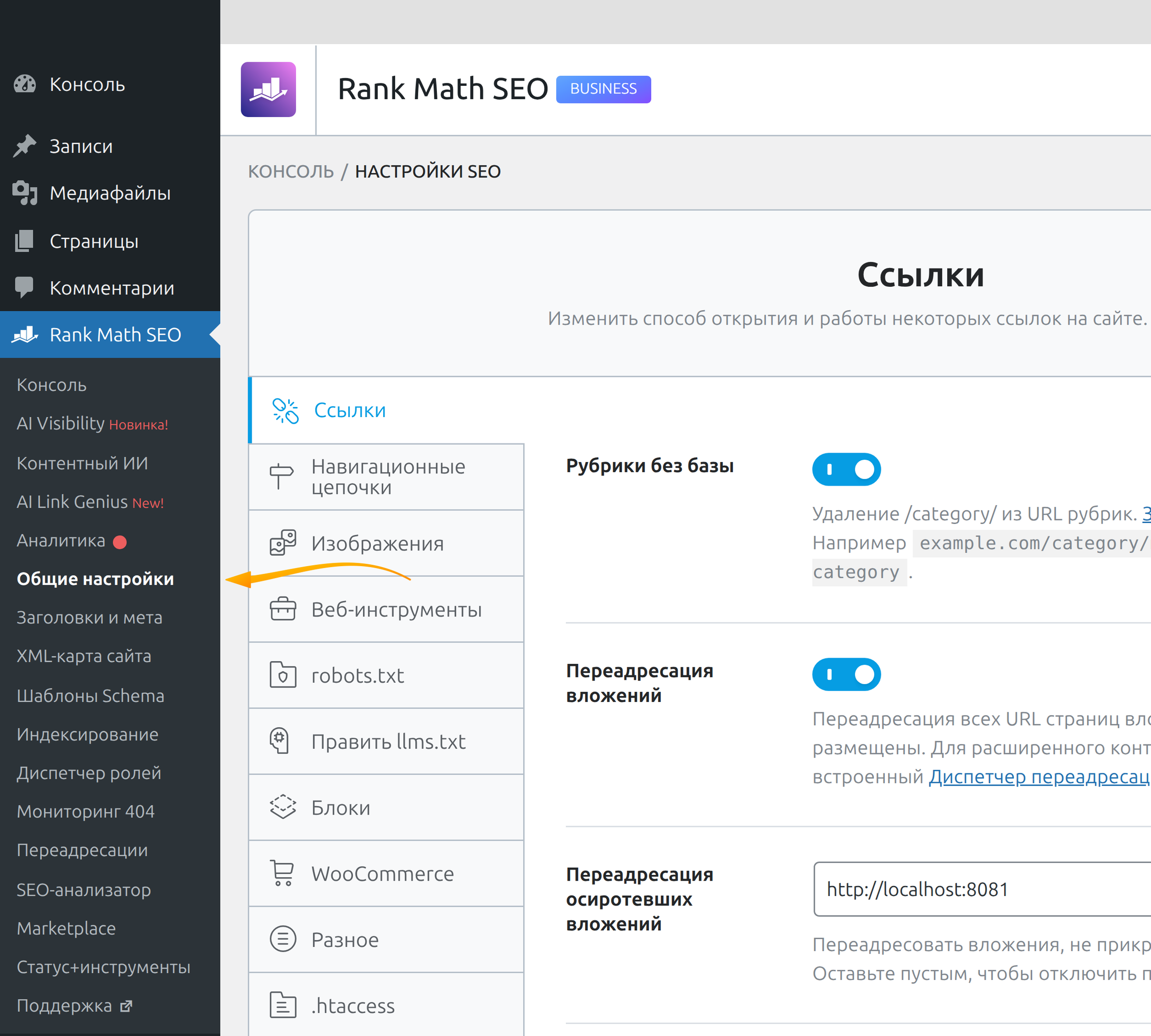Click the Разное circle-lines icon
The height and width of the screenshot is (1036, 1151).
pyautogui.click(x=283, y=939)
